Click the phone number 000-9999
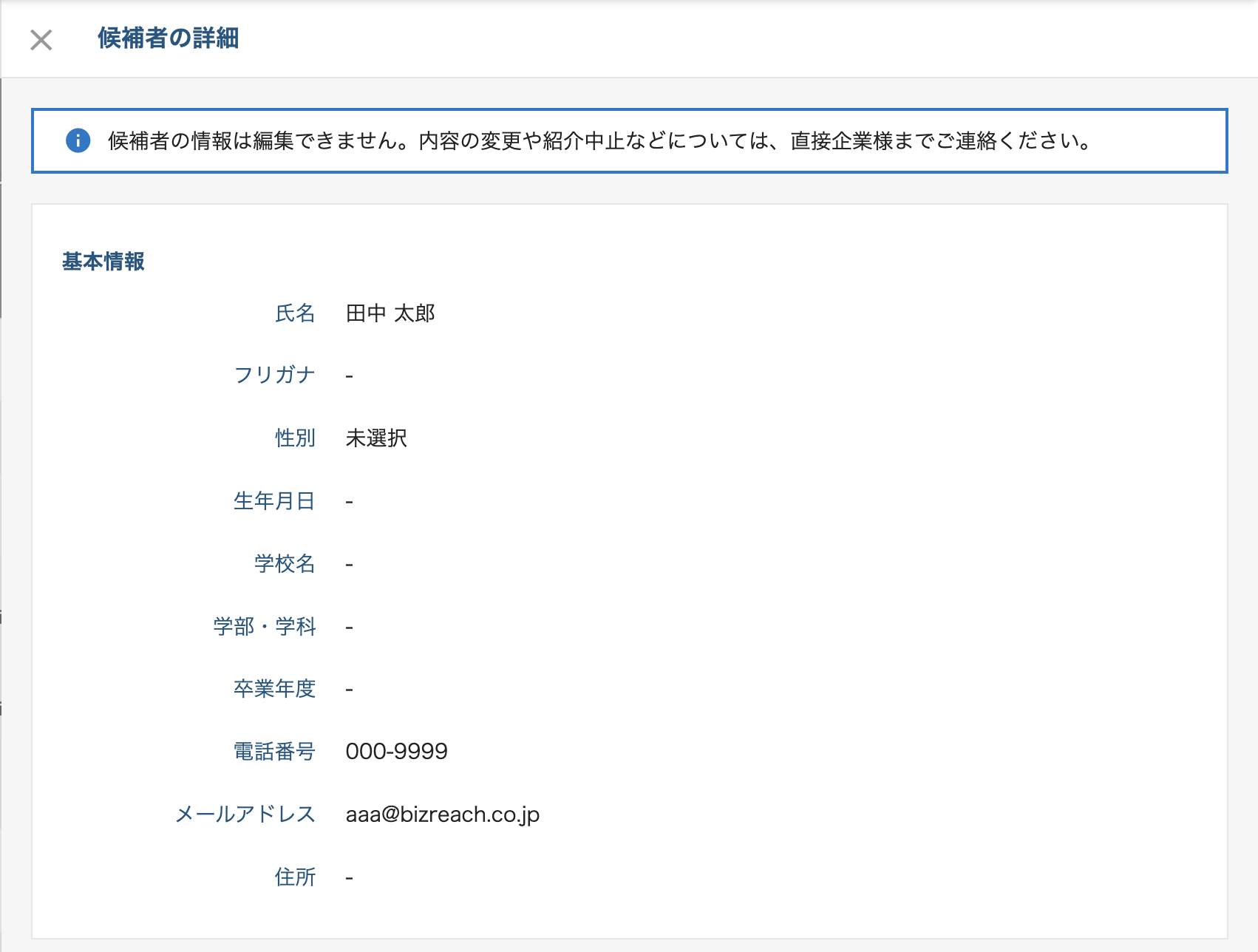Viewport: 1258px width, 952px height. point(397,752)
